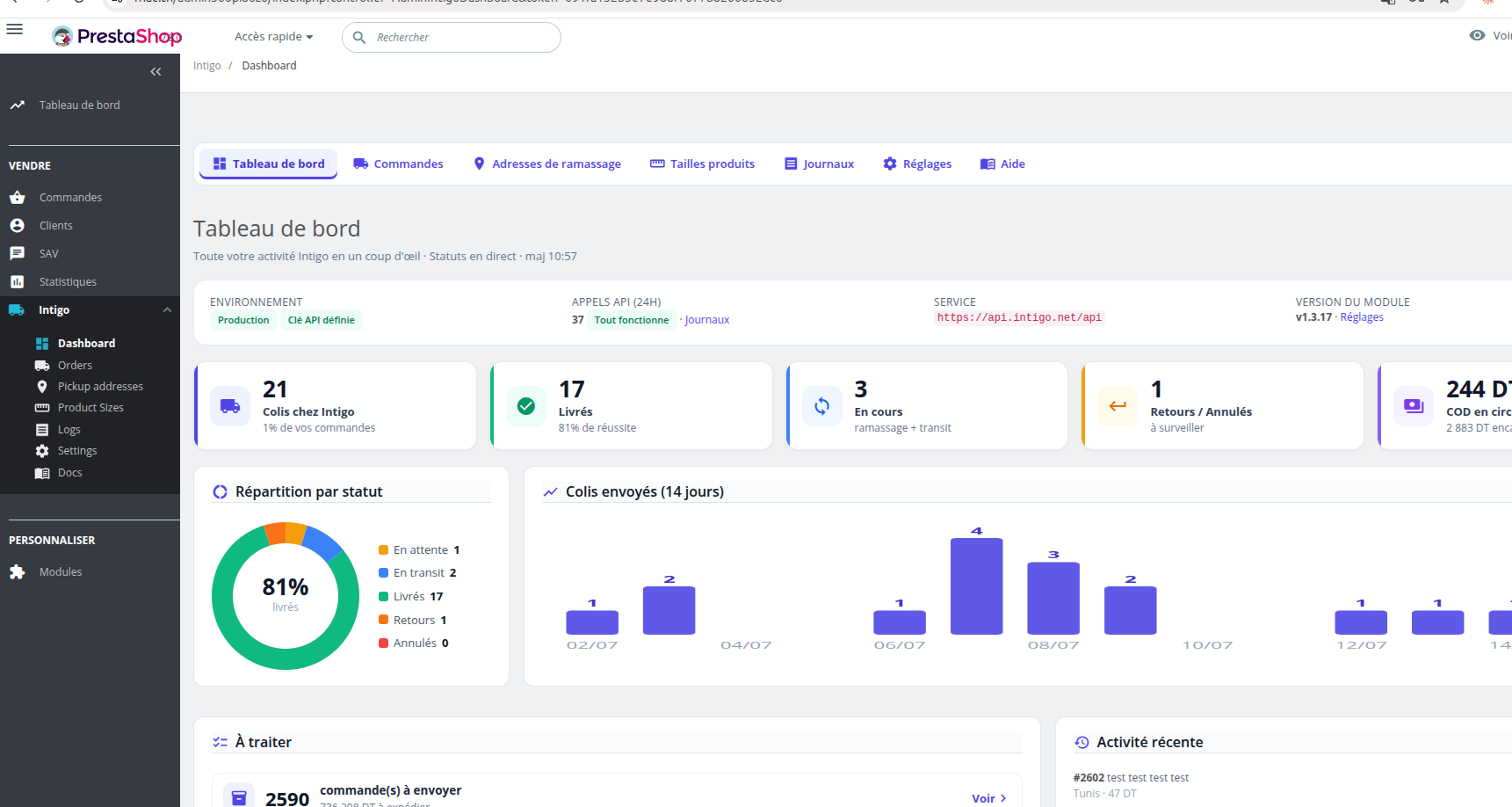This screenshot has height=807, width=1512.
Task: Toggle the Voir eye icon
Action: pyautogui.click(x=1477, y=35)
